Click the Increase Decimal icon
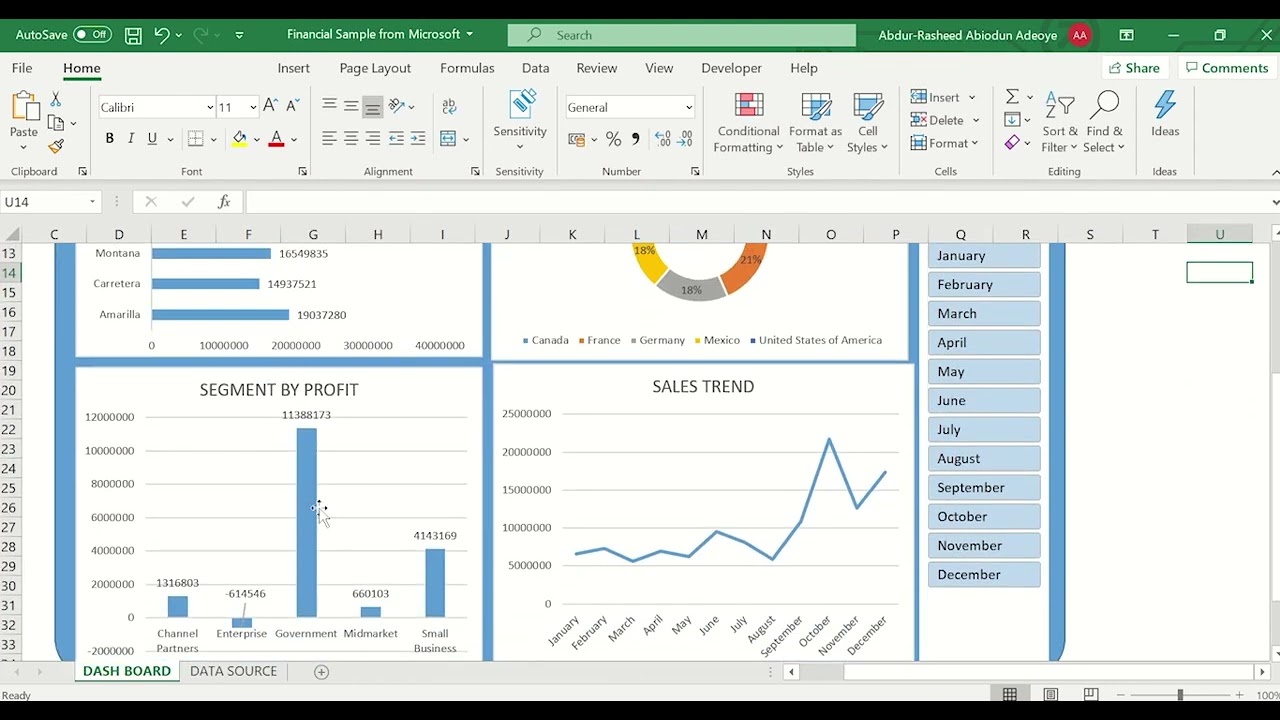The height and width of the screenshot is (720, 1280). coord(663,139)
